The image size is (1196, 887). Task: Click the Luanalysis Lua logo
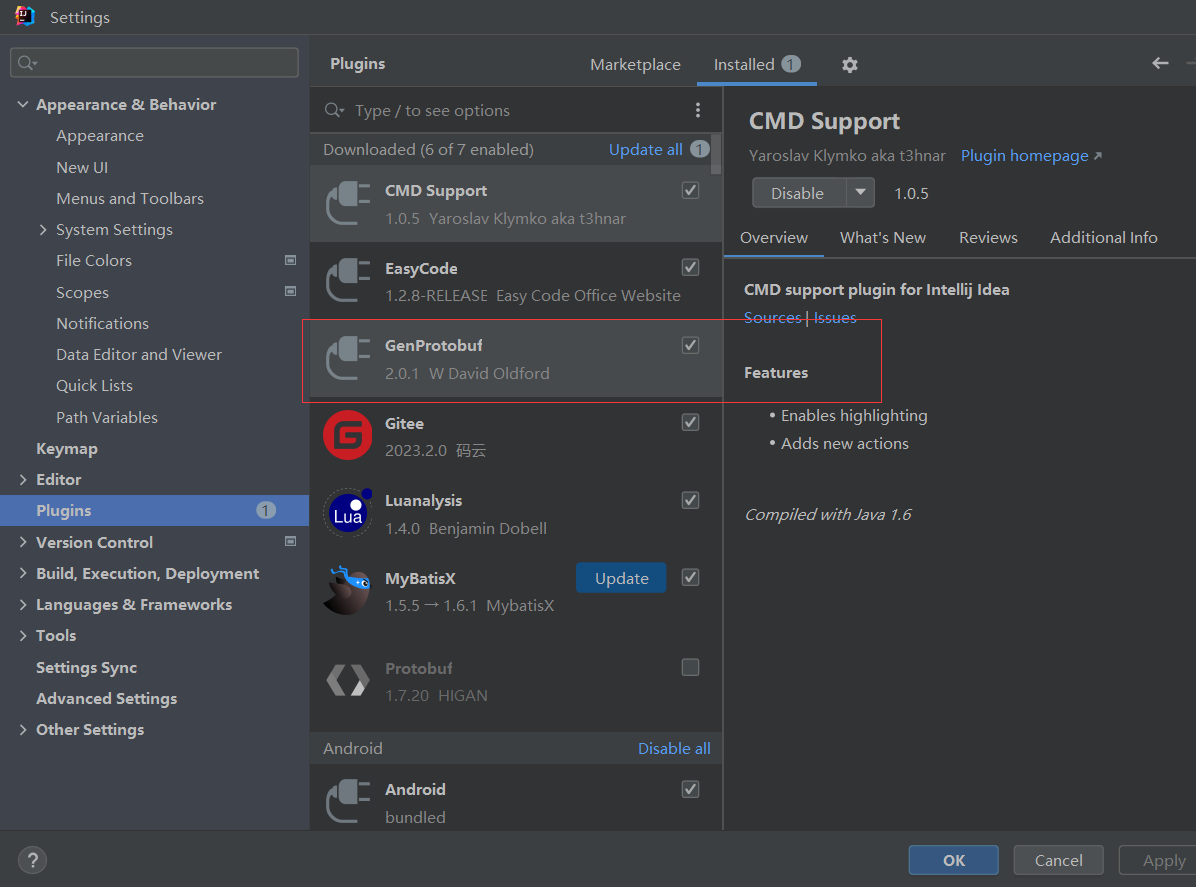(x=348, y=513)
